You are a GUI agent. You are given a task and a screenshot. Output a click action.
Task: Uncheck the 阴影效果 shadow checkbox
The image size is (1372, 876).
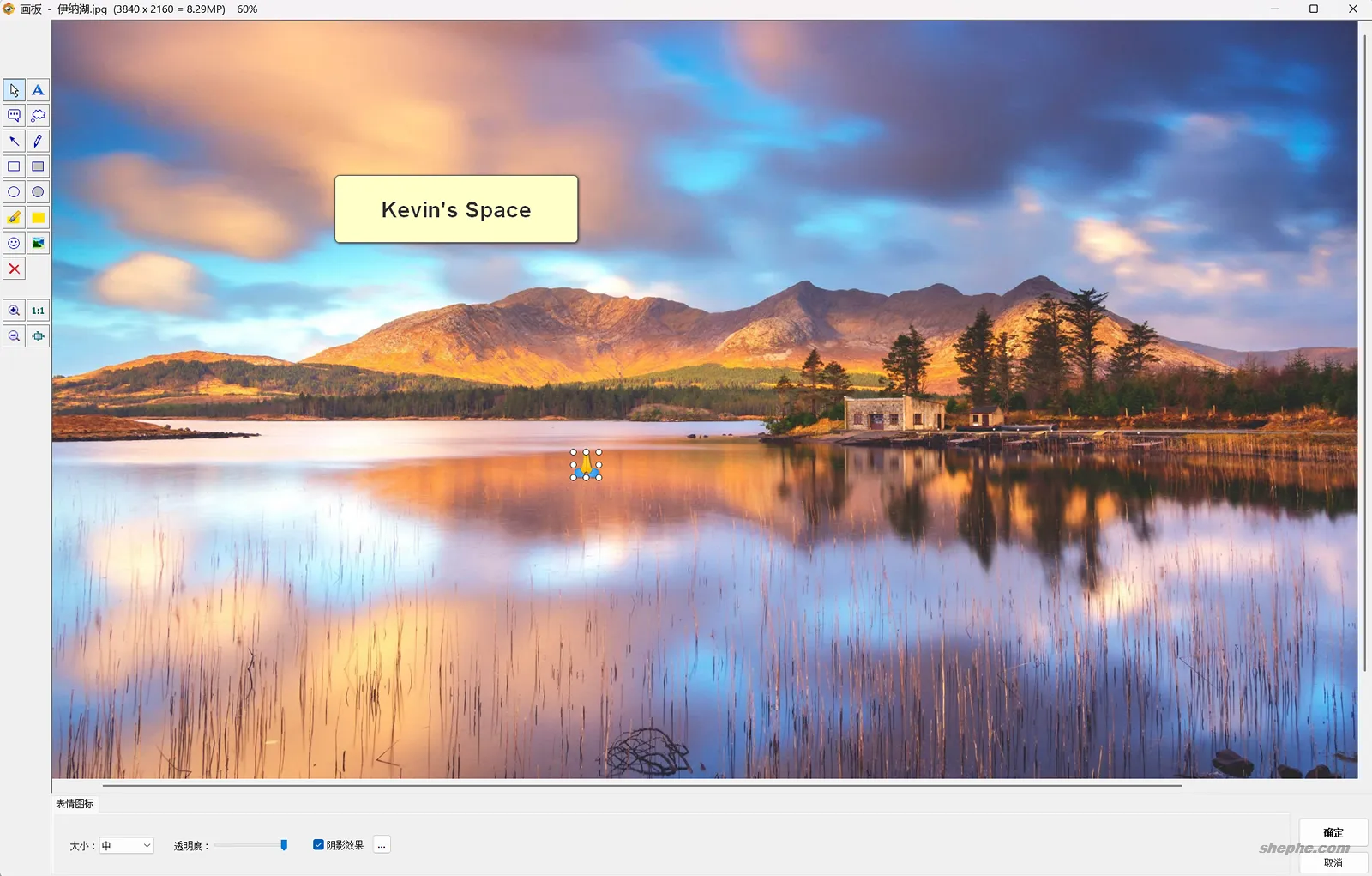318,844
